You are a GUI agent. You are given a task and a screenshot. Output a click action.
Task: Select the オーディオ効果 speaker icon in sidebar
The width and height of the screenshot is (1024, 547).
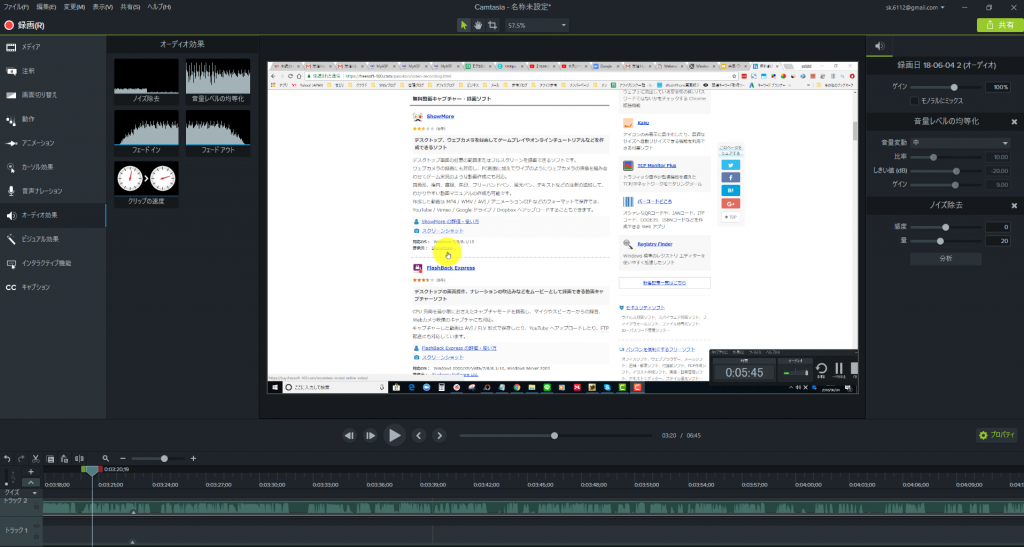tap(11, 215)
